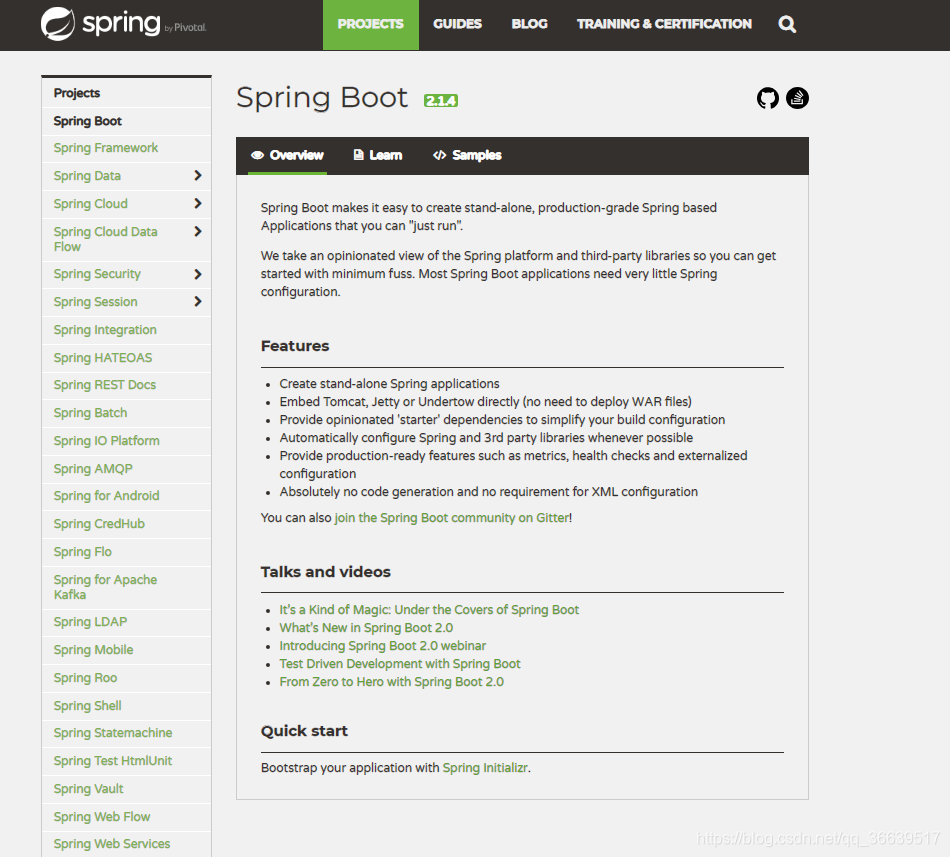The width and height of the screenshot is (950, 857).
Task: Open Spring REST Docs in the sidebar
Action: pos(104,385)
